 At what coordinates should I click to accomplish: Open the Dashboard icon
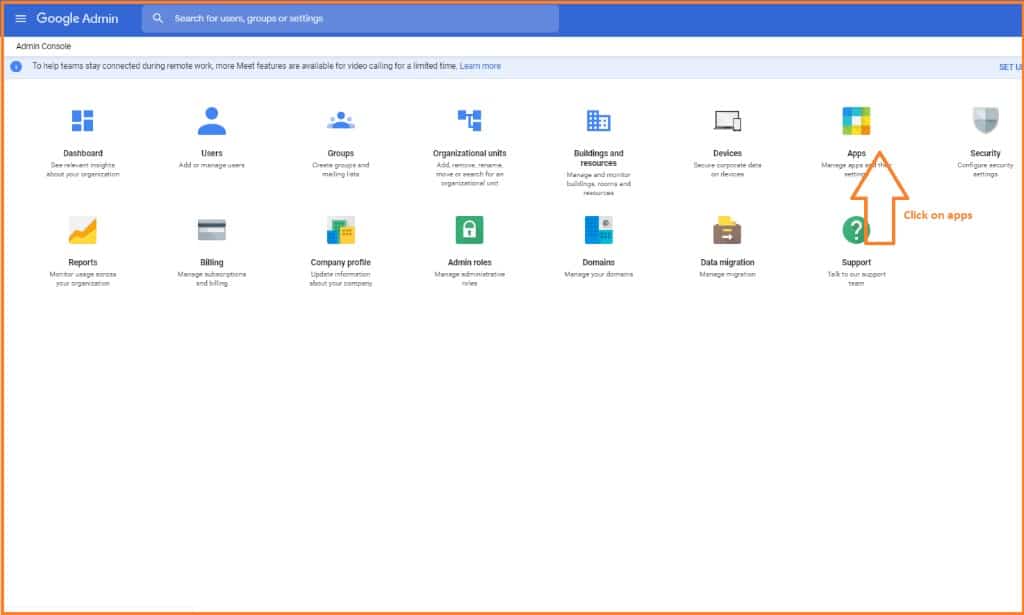click(82, 121)
